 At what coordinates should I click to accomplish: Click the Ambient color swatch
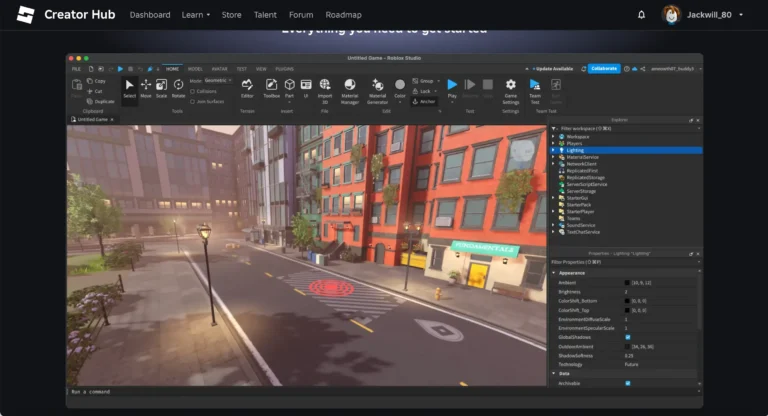[x=628, y=283]
